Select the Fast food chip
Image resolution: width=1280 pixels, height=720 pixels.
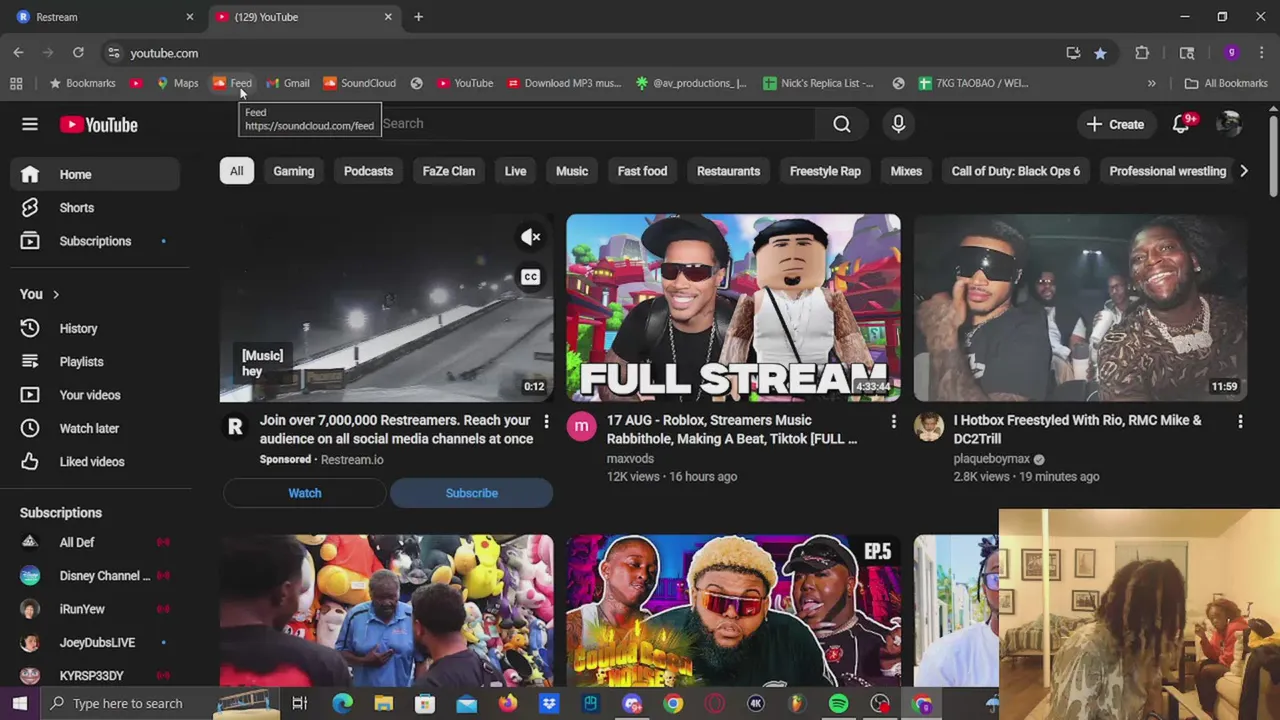[642, 171]
